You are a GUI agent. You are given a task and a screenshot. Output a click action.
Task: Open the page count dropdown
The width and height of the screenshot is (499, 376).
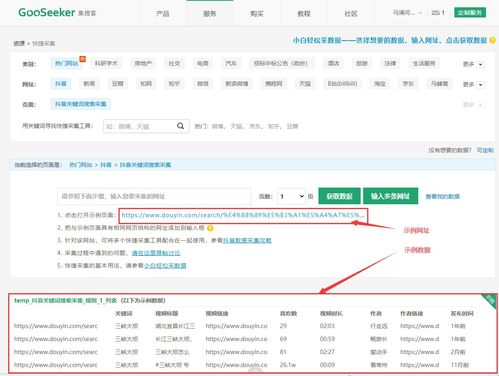[x=292, y=196]
